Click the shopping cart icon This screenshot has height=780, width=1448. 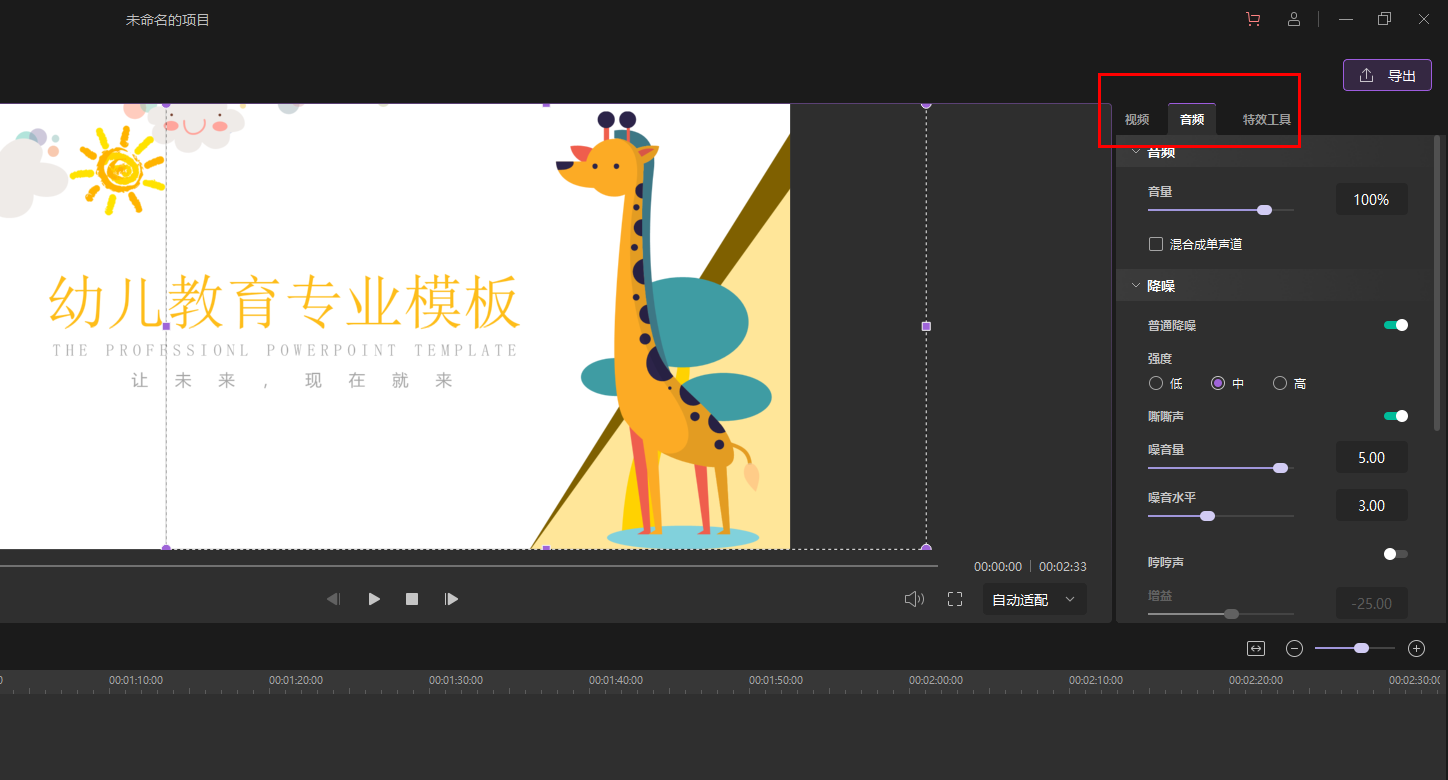click(1253, 19)
